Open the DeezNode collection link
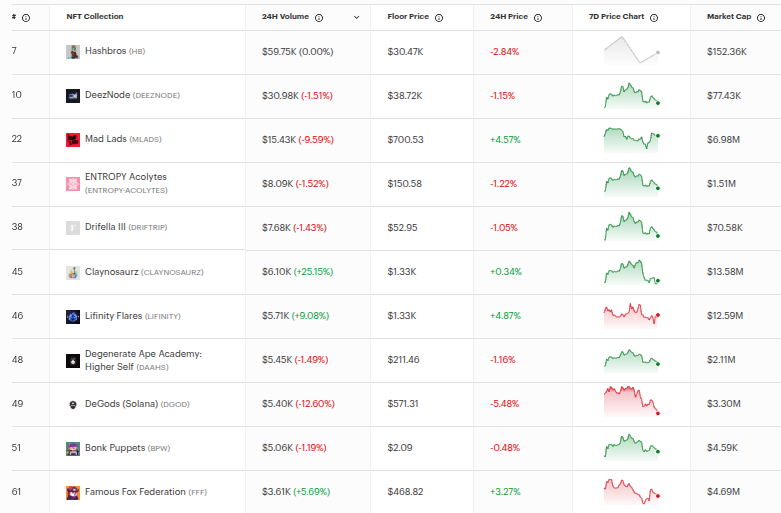The width and height of the screenshot is (781, 513). coord(132,95)
